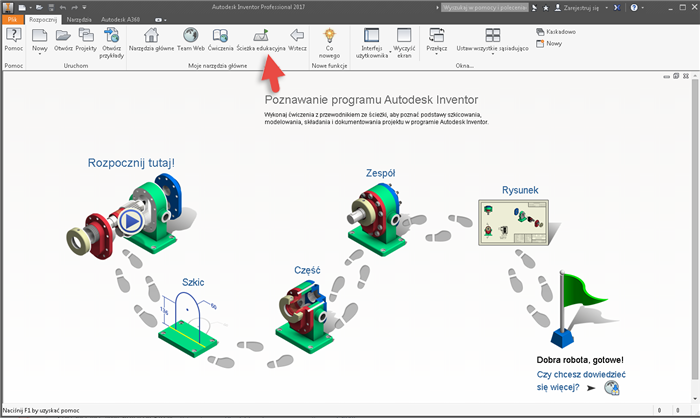Open the Część part tutorial thumbnail
Viewport: 700px width, 418px height.
coord(303,316)
